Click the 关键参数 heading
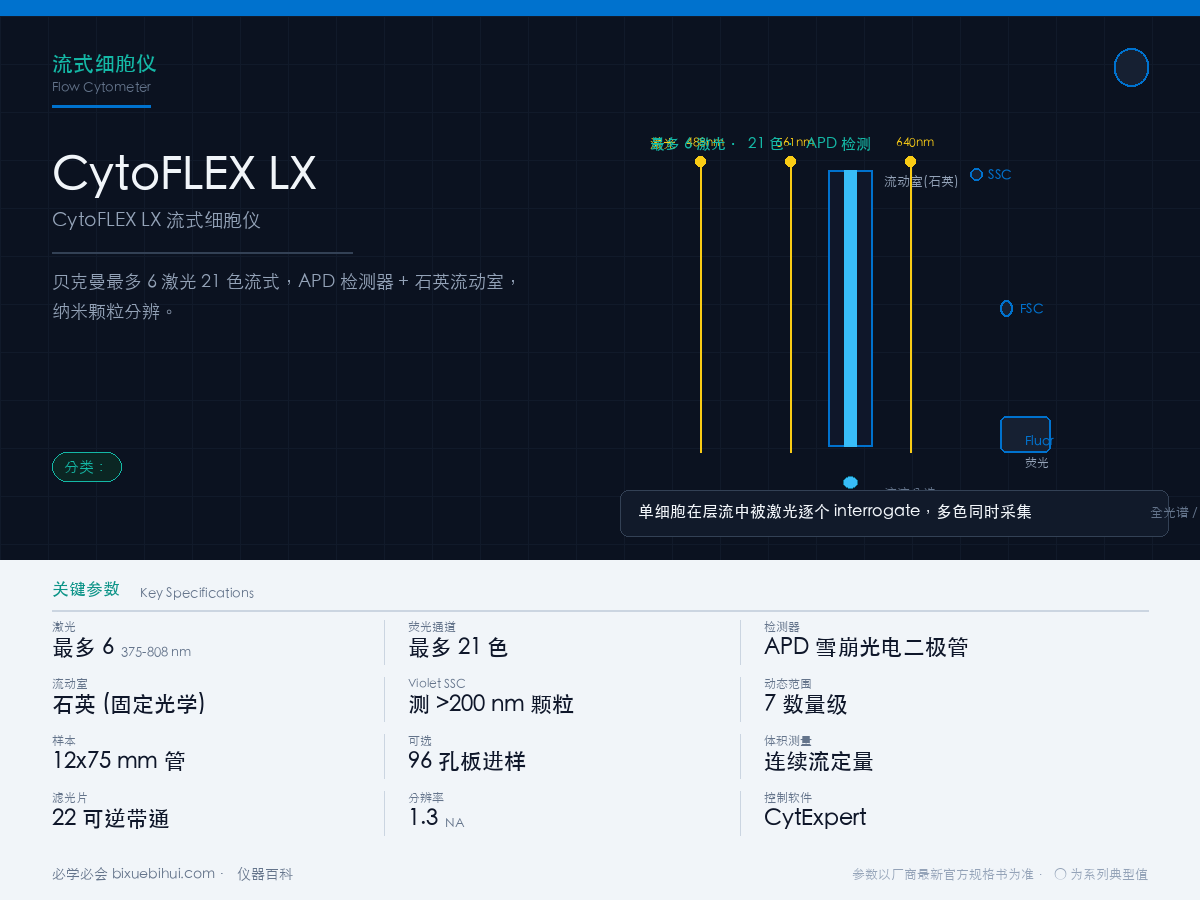 tap(86, 589)
